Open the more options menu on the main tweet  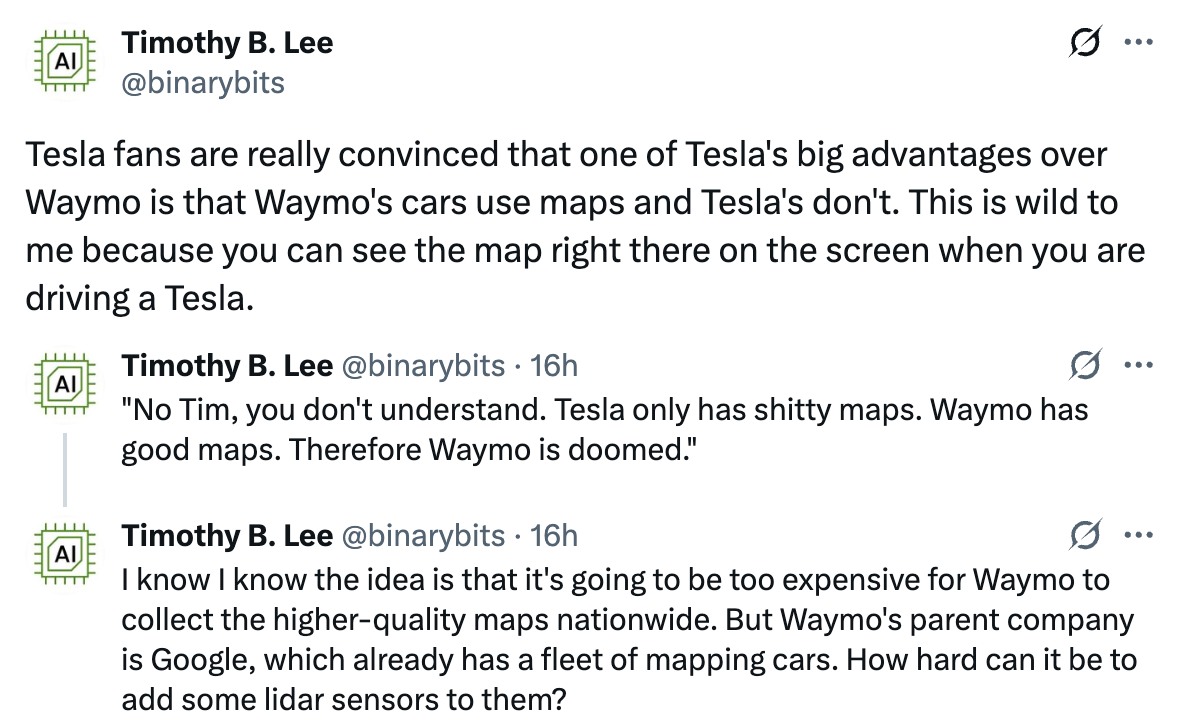tap(1139, 44)
